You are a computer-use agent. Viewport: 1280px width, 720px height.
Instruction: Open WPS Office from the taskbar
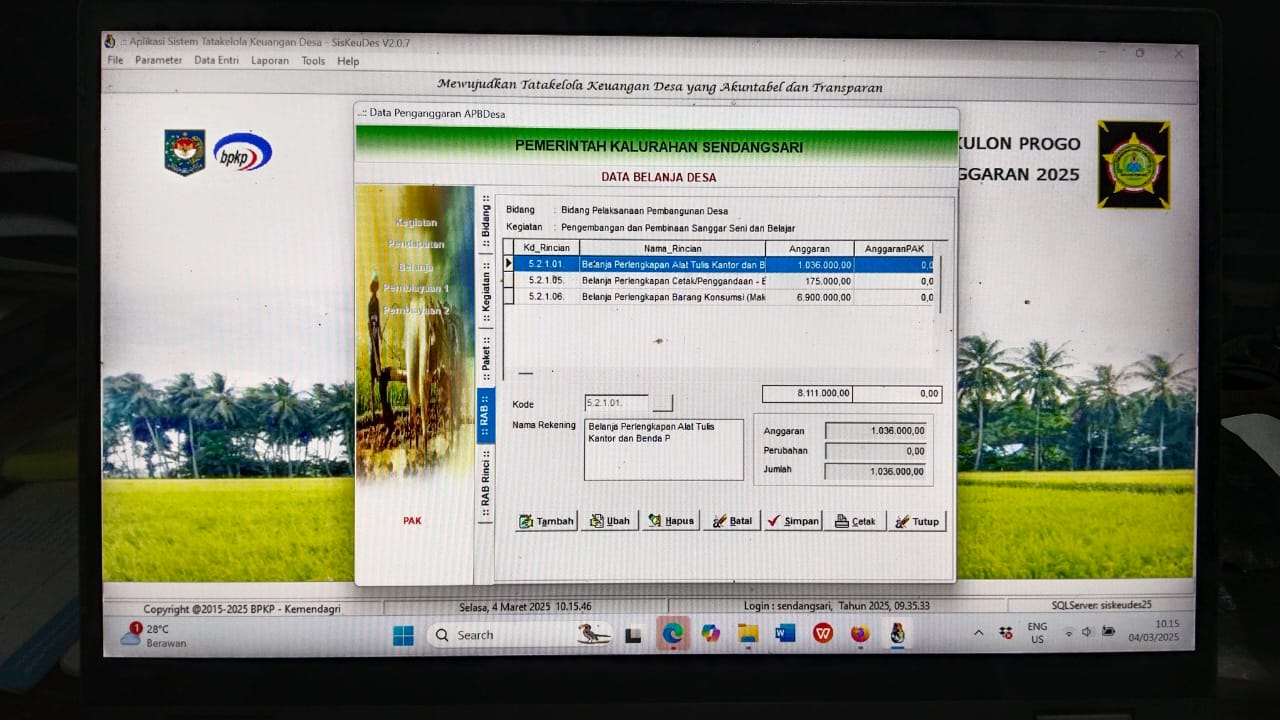point(823,634)
